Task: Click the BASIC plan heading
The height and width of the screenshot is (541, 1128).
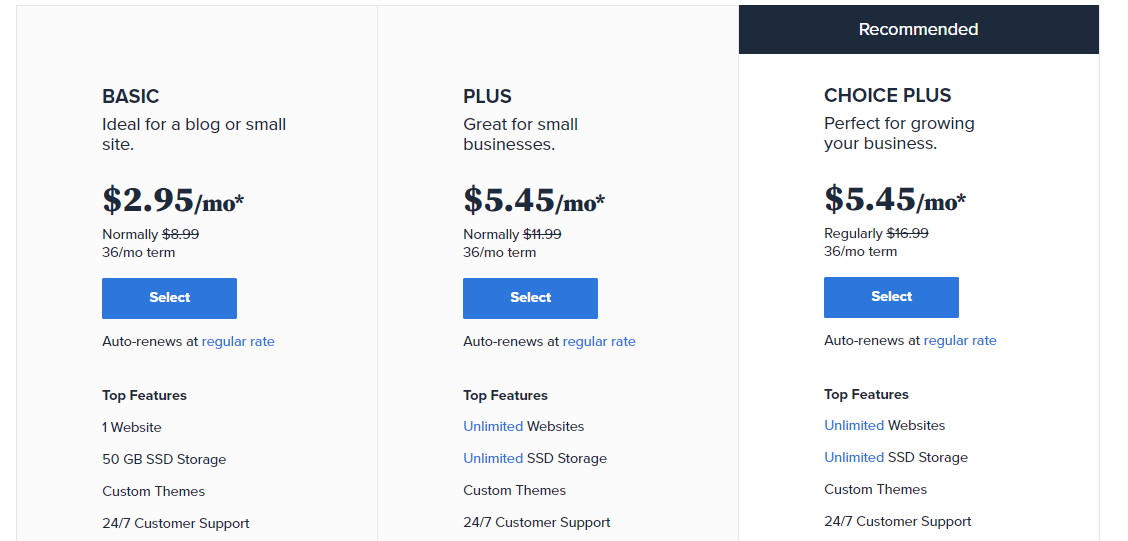Action: (131, 97)
